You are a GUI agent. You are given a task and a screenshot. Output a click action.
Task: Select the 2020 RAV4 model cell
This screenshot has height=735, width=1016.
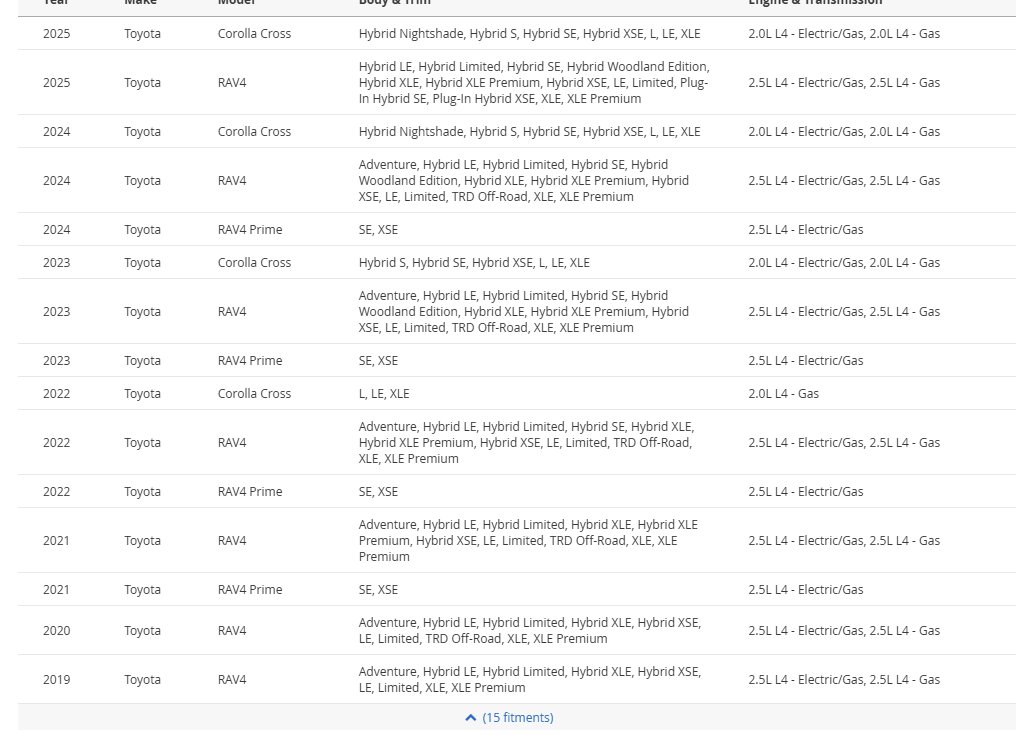click(233, 630)
